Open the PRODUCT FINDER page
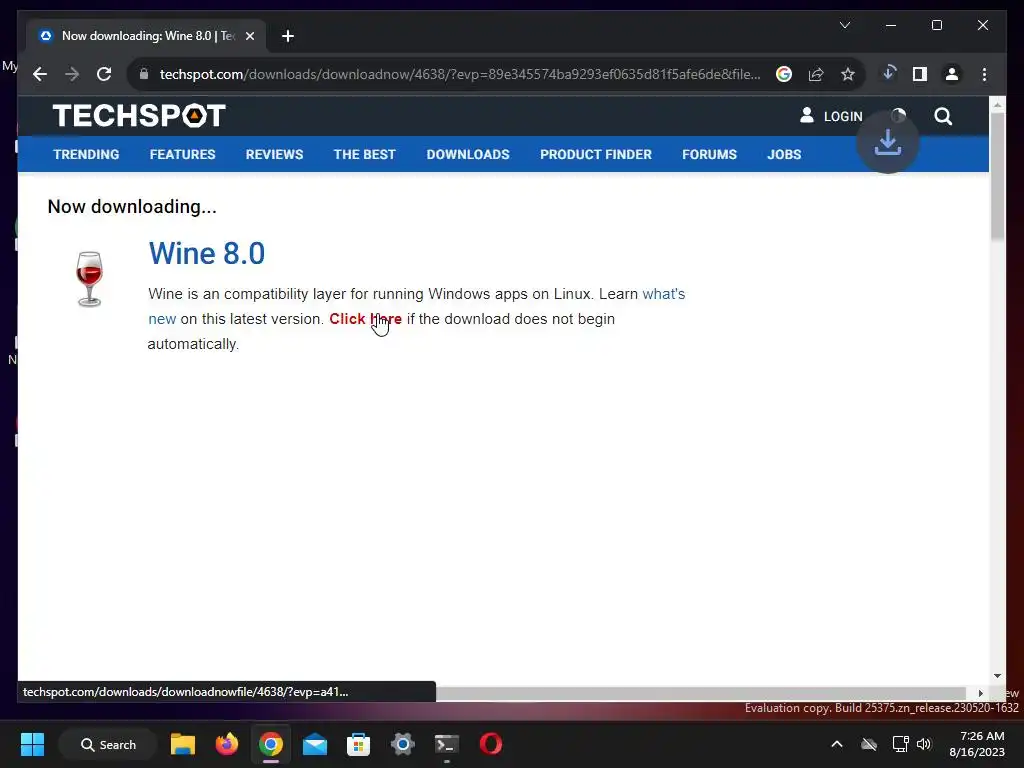Viewport: 1024px width, 768px height. 596,155
